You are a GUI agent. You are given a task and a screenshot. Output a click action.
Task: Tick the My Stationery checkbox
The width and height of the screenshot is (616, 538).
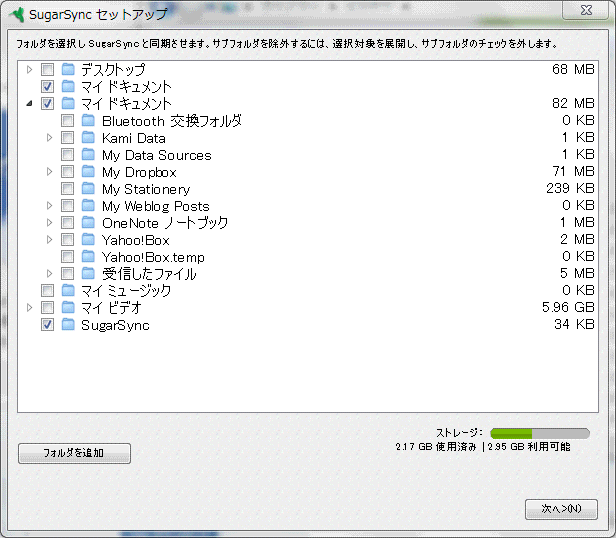tap(68, 189)
